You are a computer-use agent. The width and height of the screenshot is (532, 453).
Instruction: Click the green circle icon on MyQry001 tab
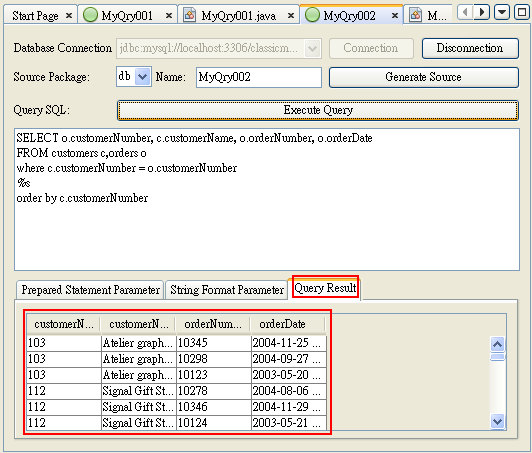coord(90,15)
